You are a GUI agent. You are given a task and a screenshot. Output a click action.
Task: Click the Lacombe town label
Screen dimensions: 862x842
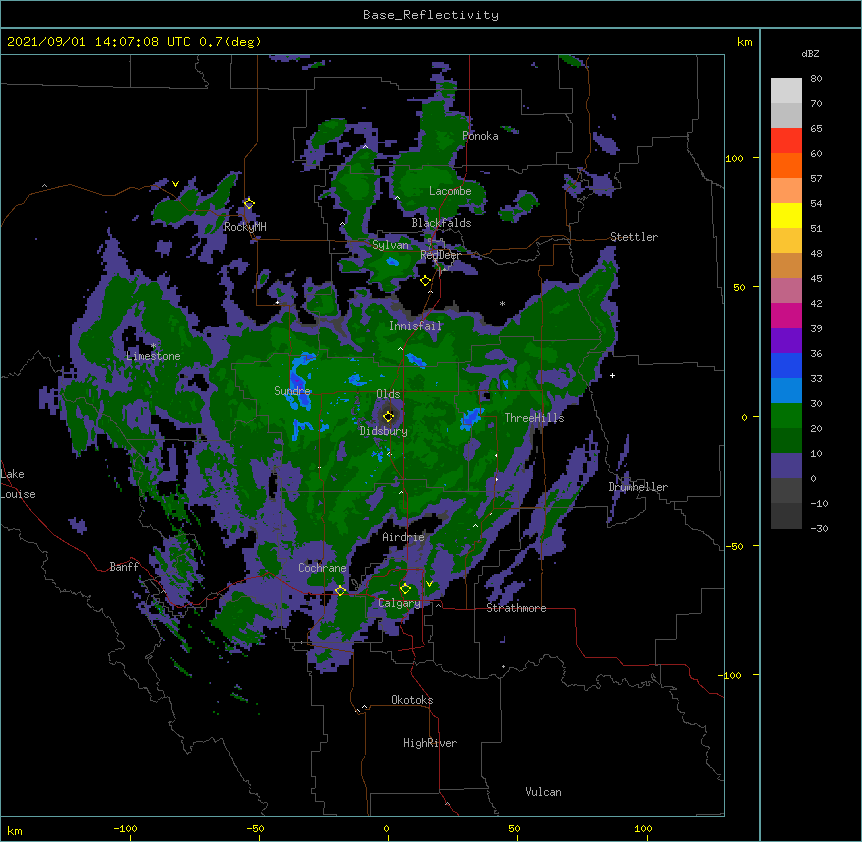click(x=450, y=191)
